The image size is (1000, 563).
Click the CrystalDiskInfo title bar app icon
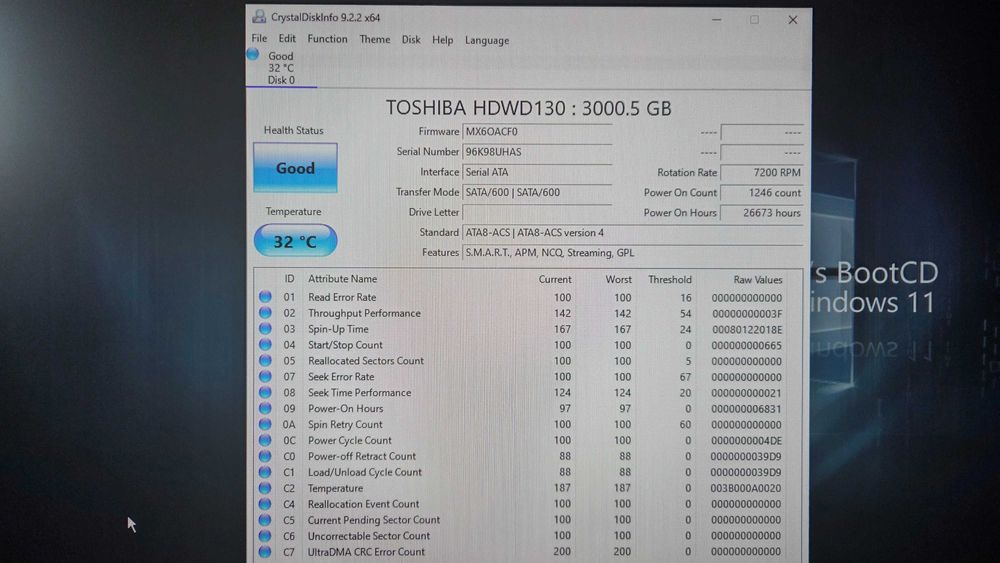click(259, 17)
